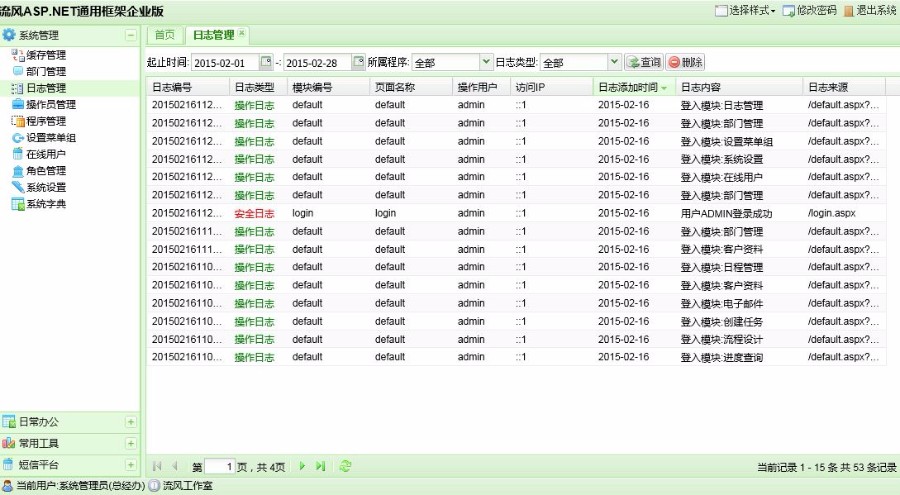Viewport: 900px width, 495px height.
Task: Click the 设置菜单组 icon
Action: coord(17,138)
